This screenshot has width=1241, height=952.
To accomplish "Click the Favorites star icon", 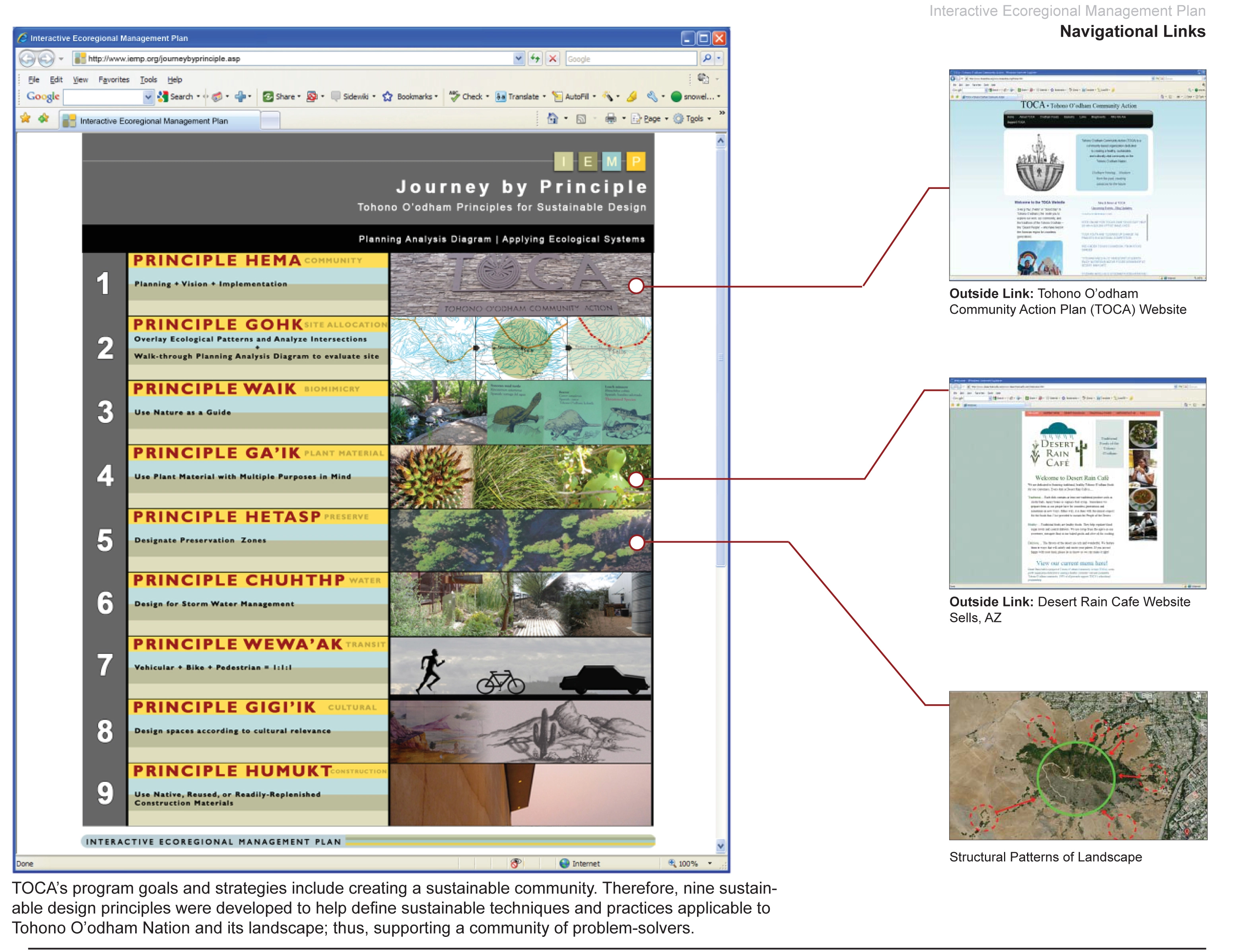I will point(25,119).
